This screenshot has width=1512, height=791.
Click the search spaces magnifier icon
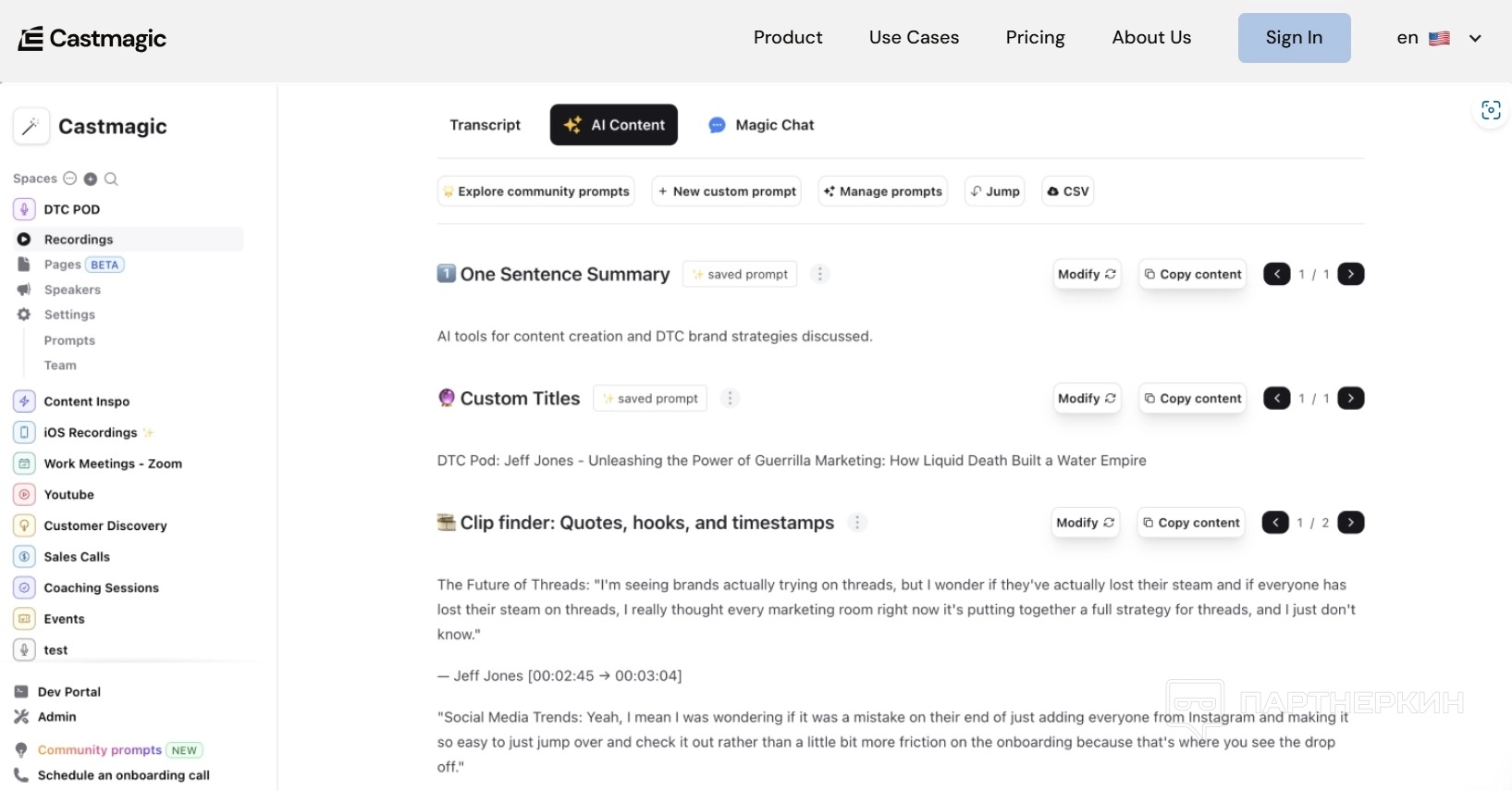(x=111, y=179)
